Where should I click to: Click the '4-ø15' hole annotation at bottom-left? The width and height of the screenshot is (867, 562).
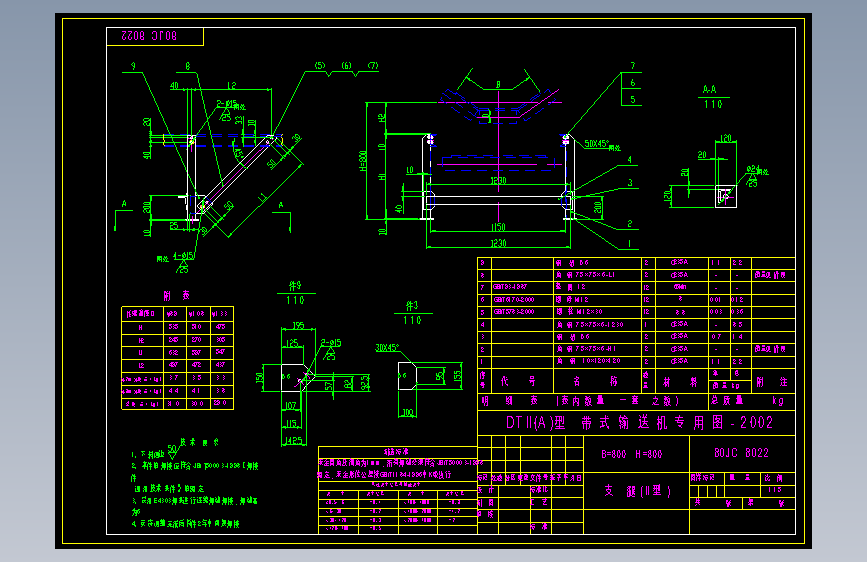183,256
